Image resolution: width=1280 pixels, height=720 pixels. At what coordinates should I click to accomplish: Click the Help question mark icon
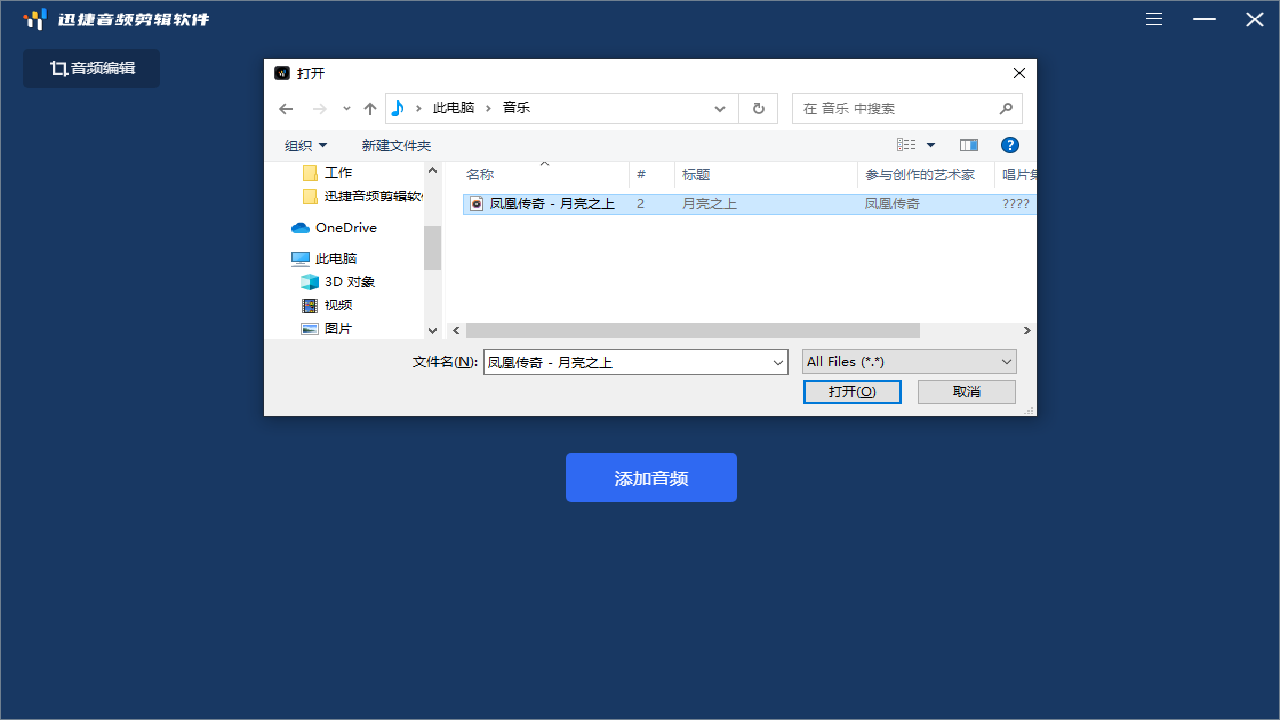click(1010, 145)
